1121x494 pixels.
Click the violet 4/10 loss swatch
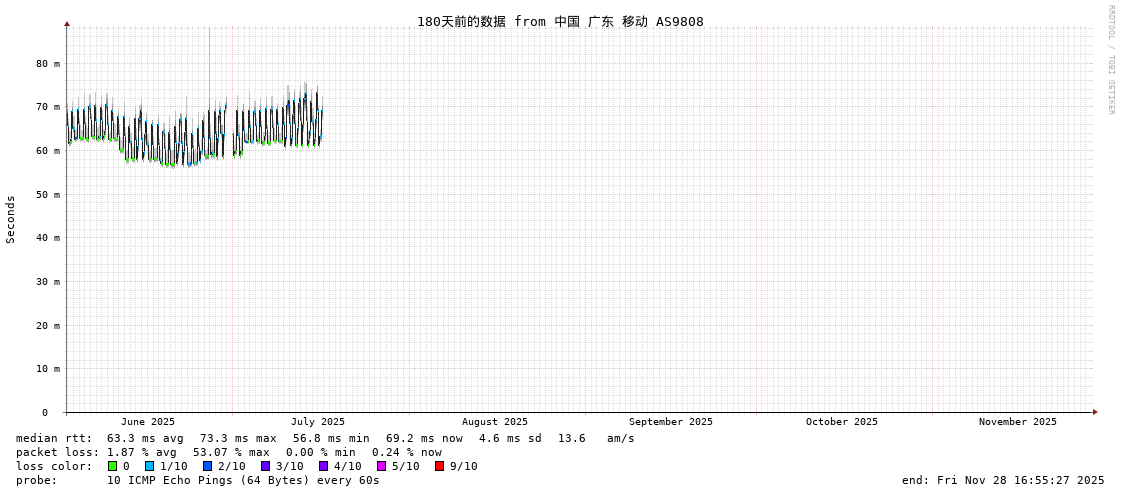(x=323, y=466)
